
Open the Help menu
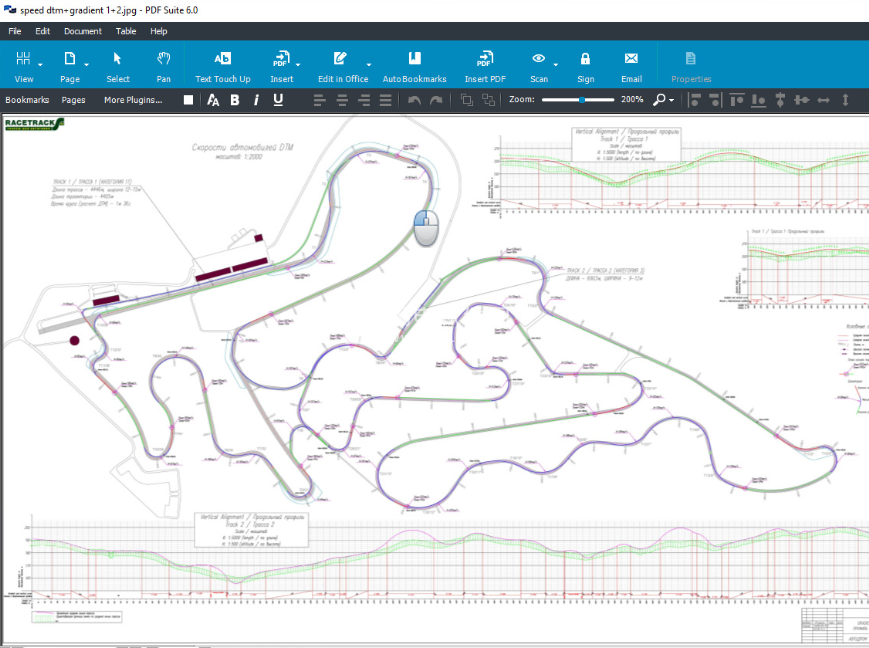tap(159, 31)
